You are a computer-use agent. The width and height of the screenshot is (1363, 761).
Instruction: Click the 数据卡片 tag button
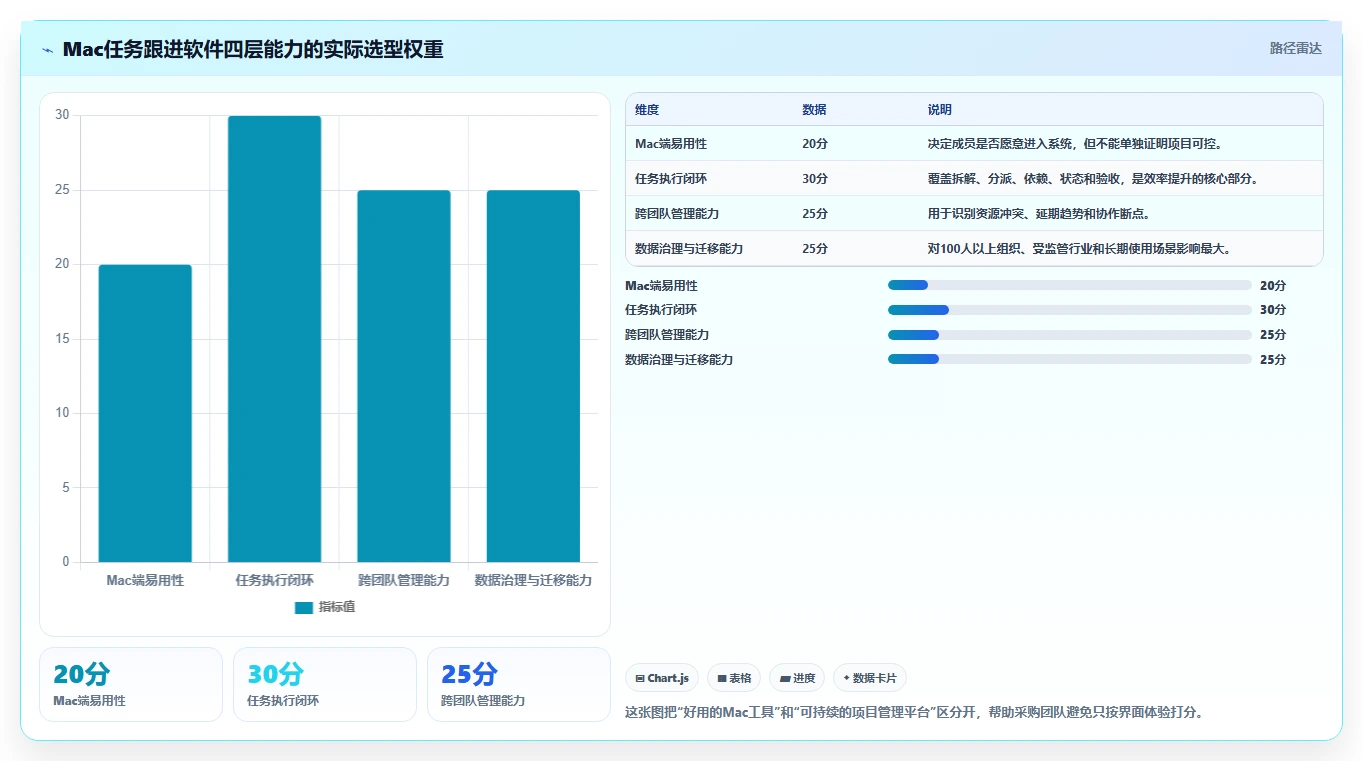pos(870,678)
